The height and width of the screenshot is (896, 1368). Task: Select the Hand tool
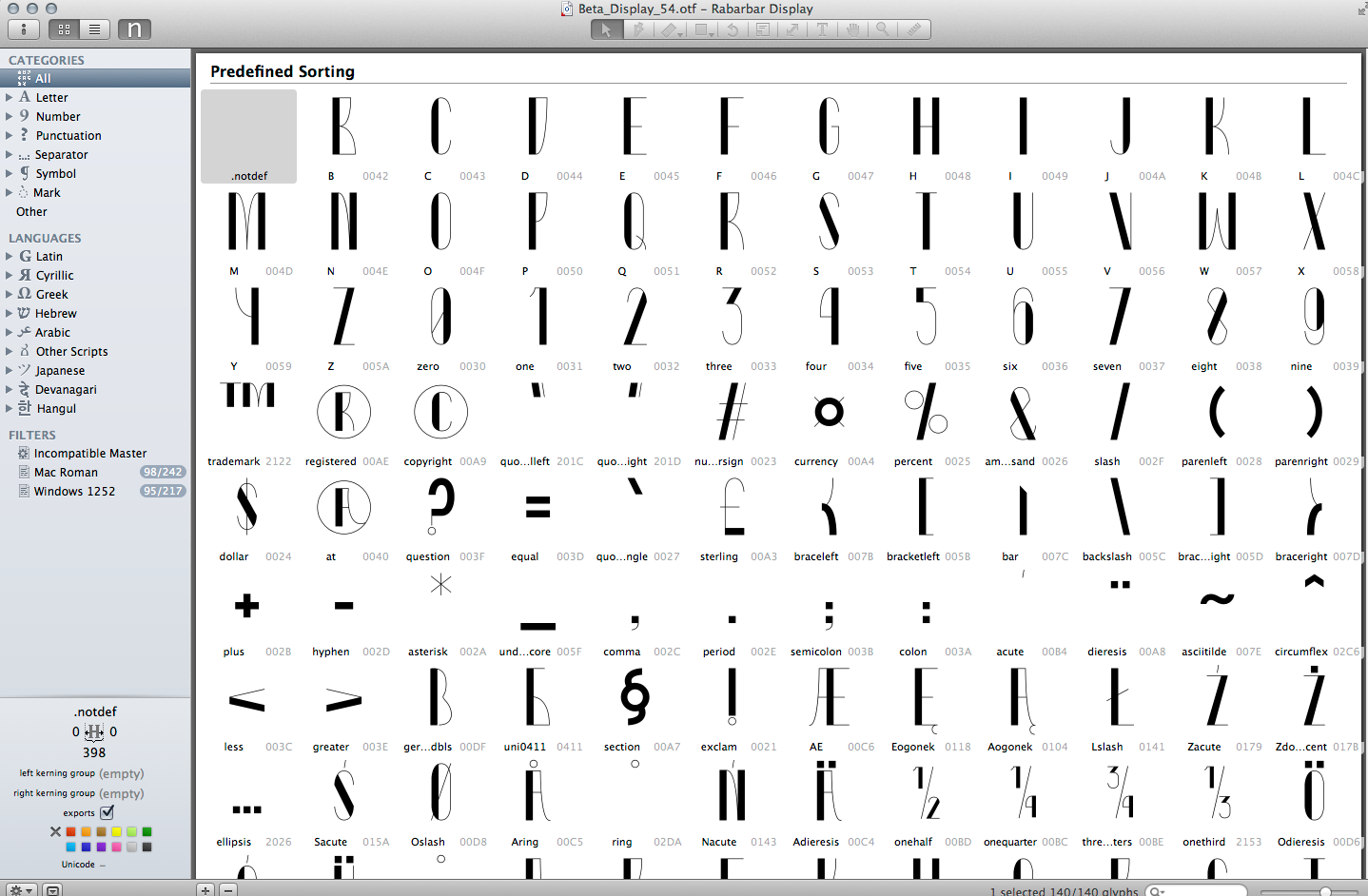852,29
